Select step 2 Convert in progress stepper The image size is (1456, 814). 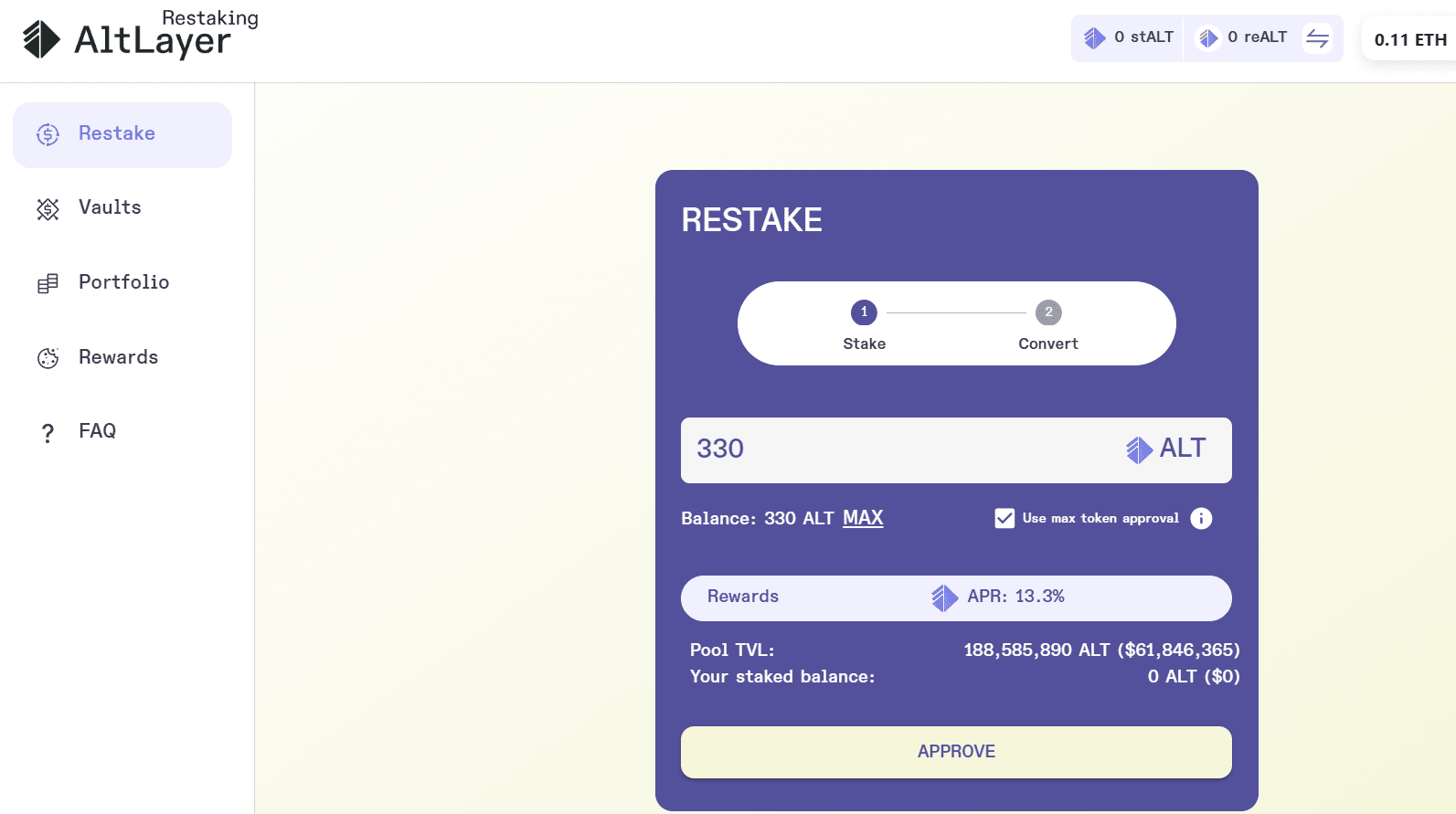pos(1048,313)
